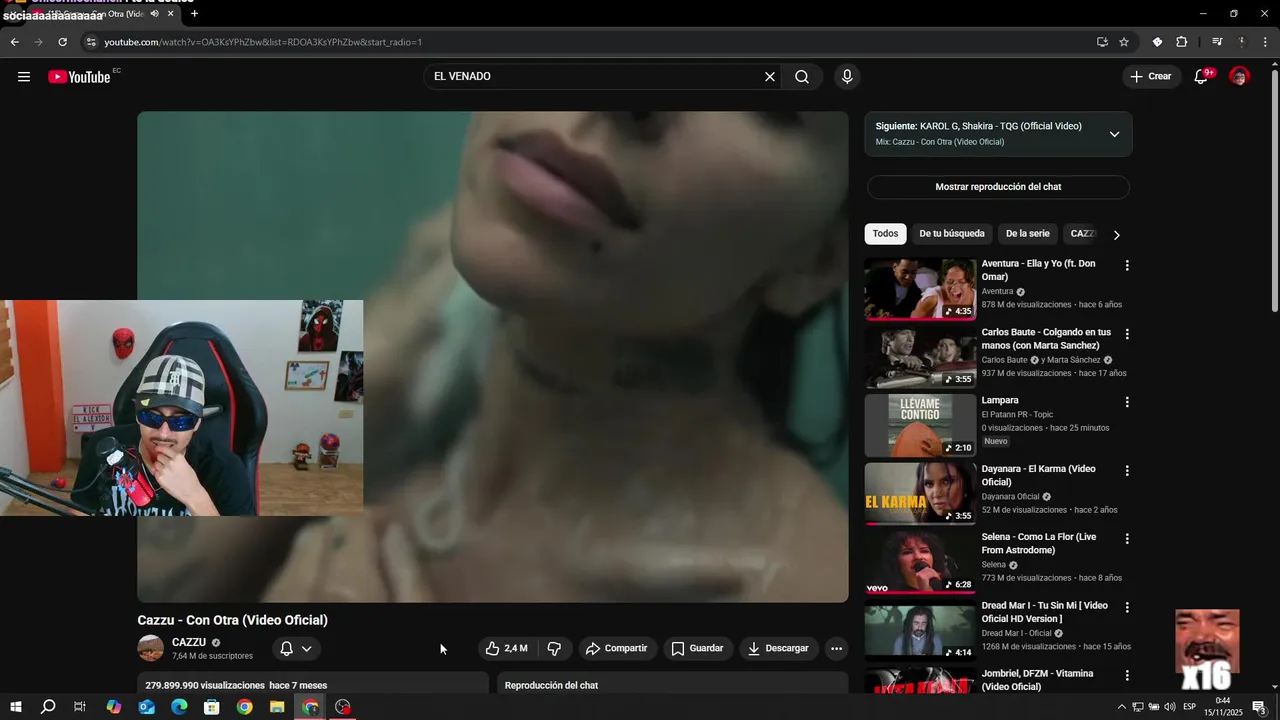Play Selena Como La Flor thumbnail

click(x=920, y=561)
